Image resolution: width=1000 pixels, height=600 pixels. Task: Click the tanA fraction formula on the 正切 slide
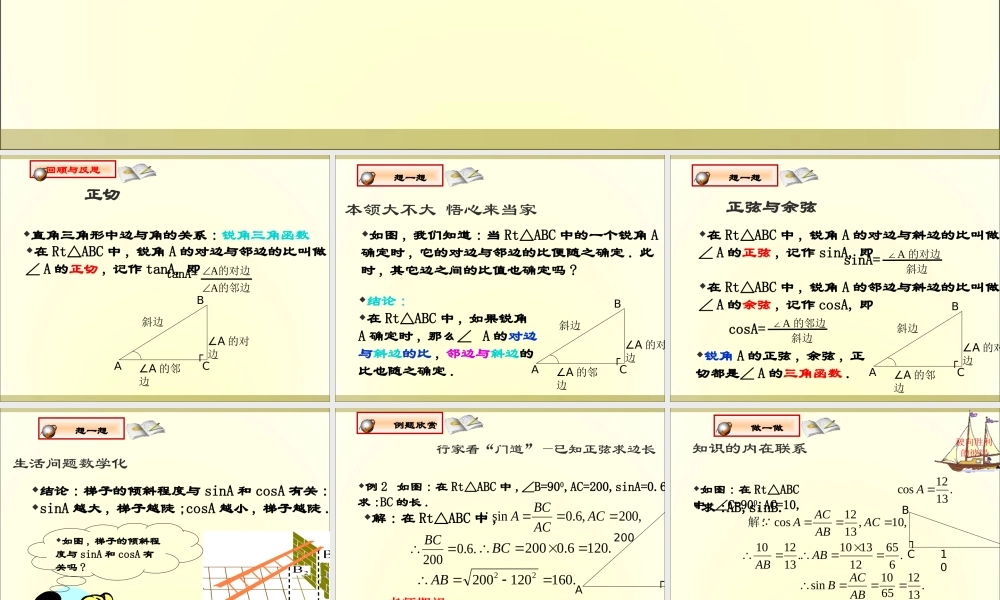point(209,279)
